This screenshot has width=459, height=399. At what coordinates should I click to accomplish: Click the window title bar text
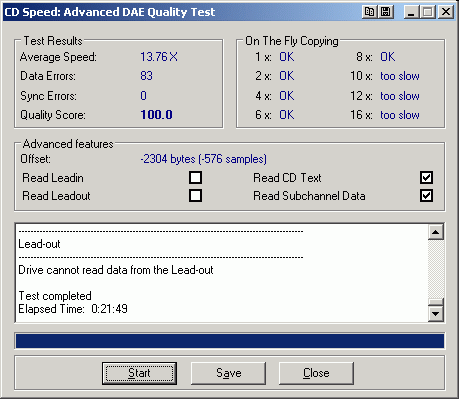click(110, 12)
